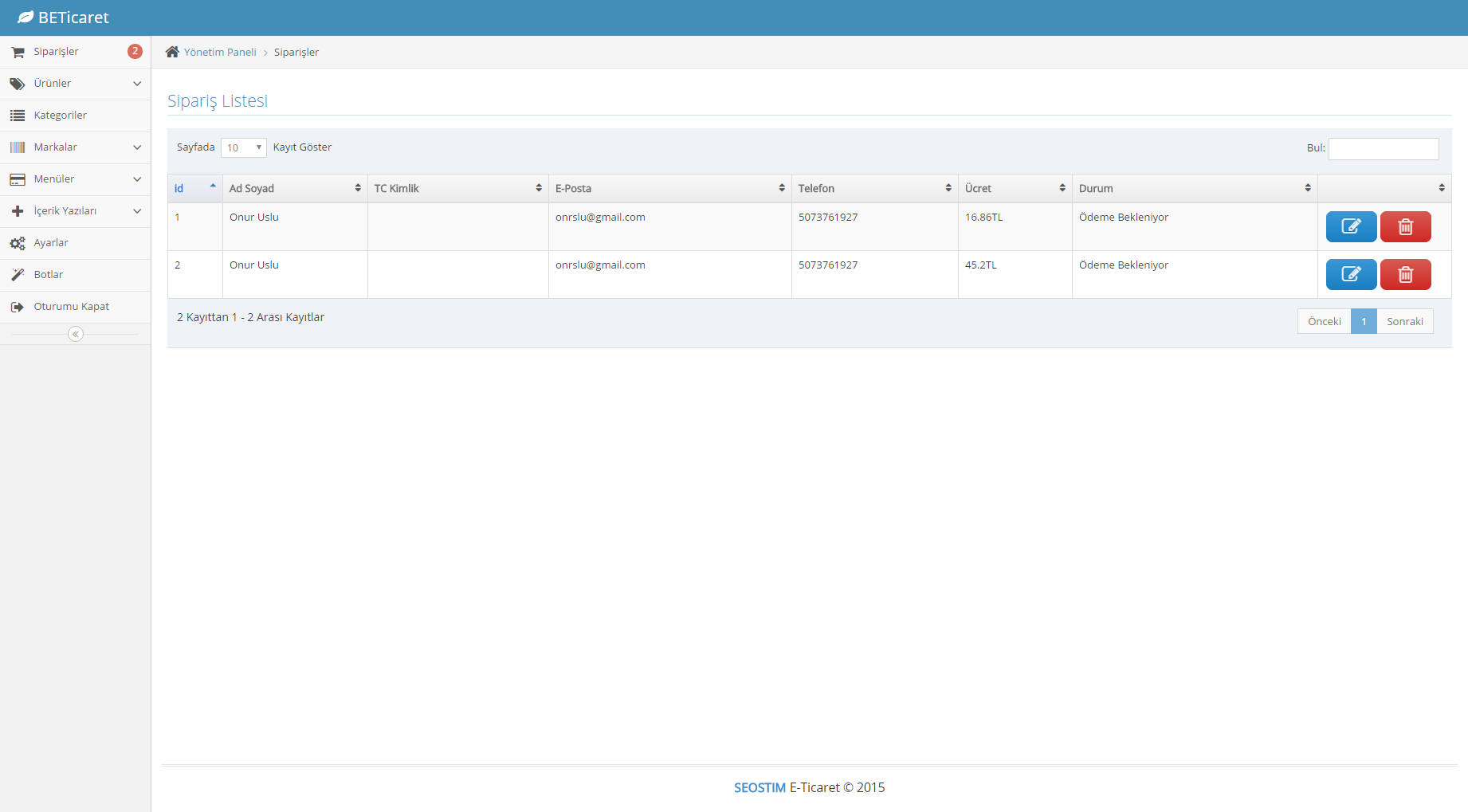This screenshot has width=1468, height=812.
Task: Open Ayarlar in the sidebar
Action: coord(51,243)
